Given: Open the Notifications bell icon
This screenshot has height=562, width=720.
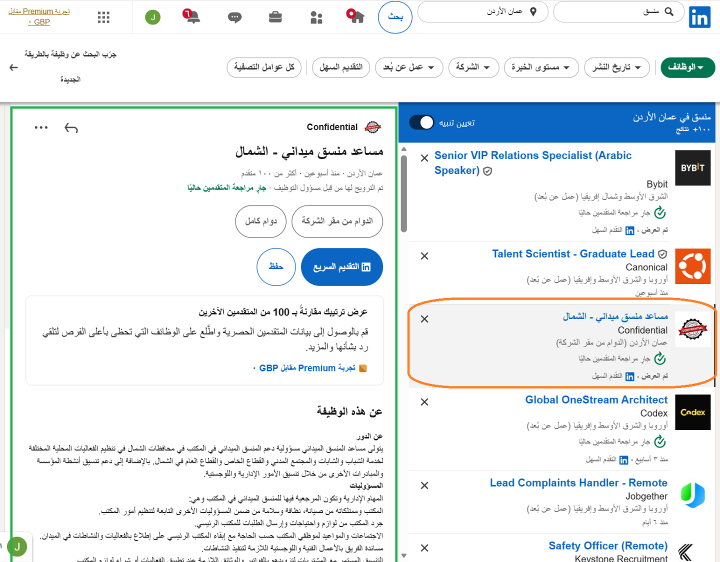Looking at the screenshot, I should coord(192,17).
